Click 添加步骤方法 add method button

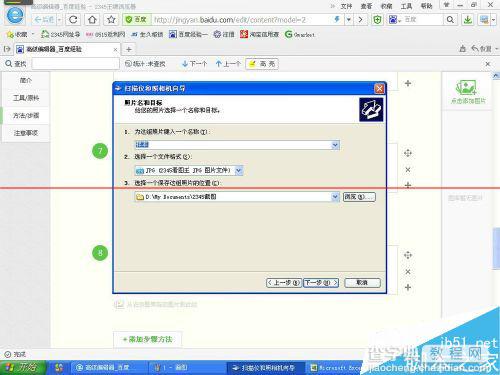tap(148, 339)
